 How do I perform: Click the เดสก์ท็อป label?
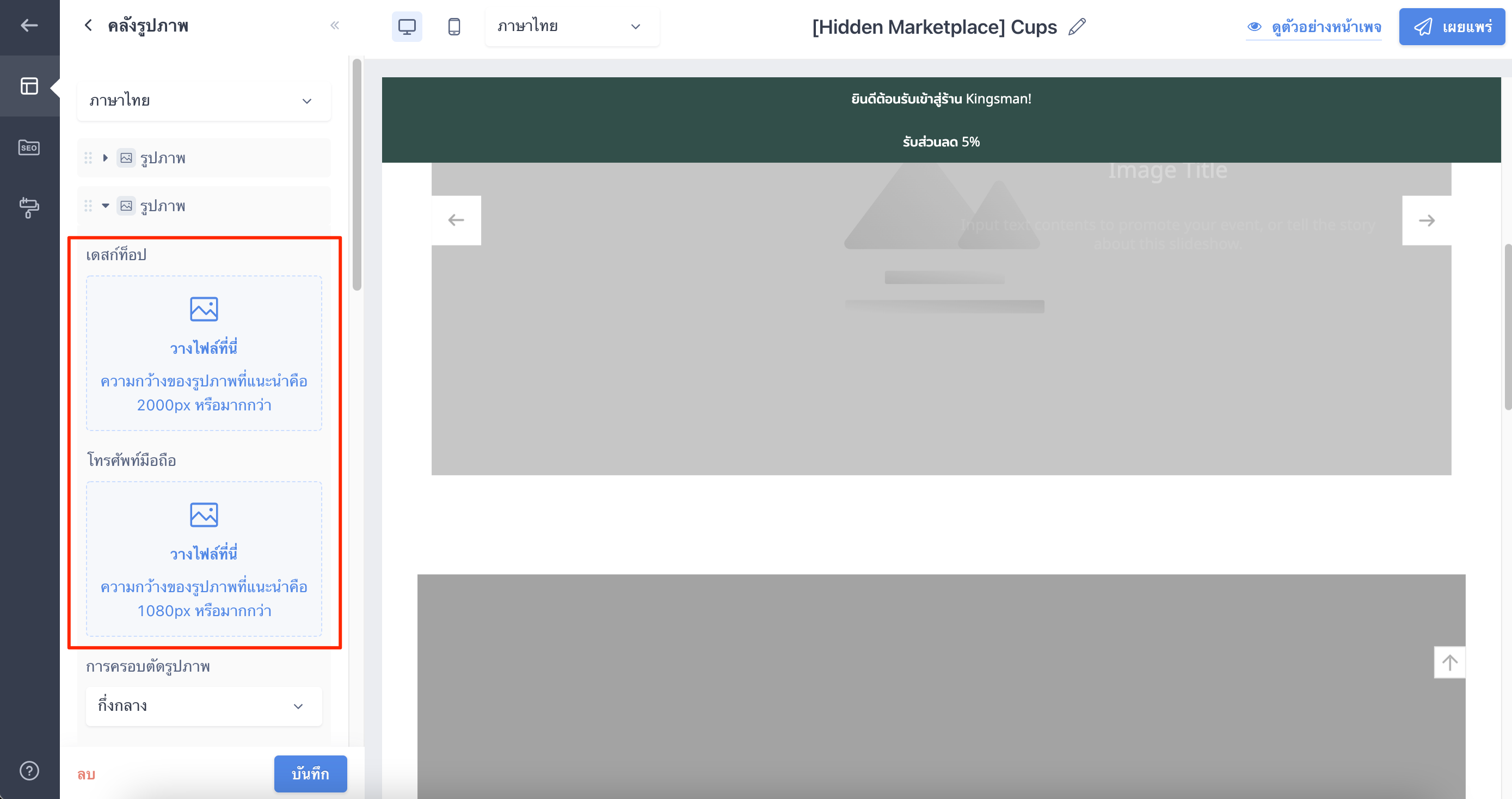click(116, 255)
